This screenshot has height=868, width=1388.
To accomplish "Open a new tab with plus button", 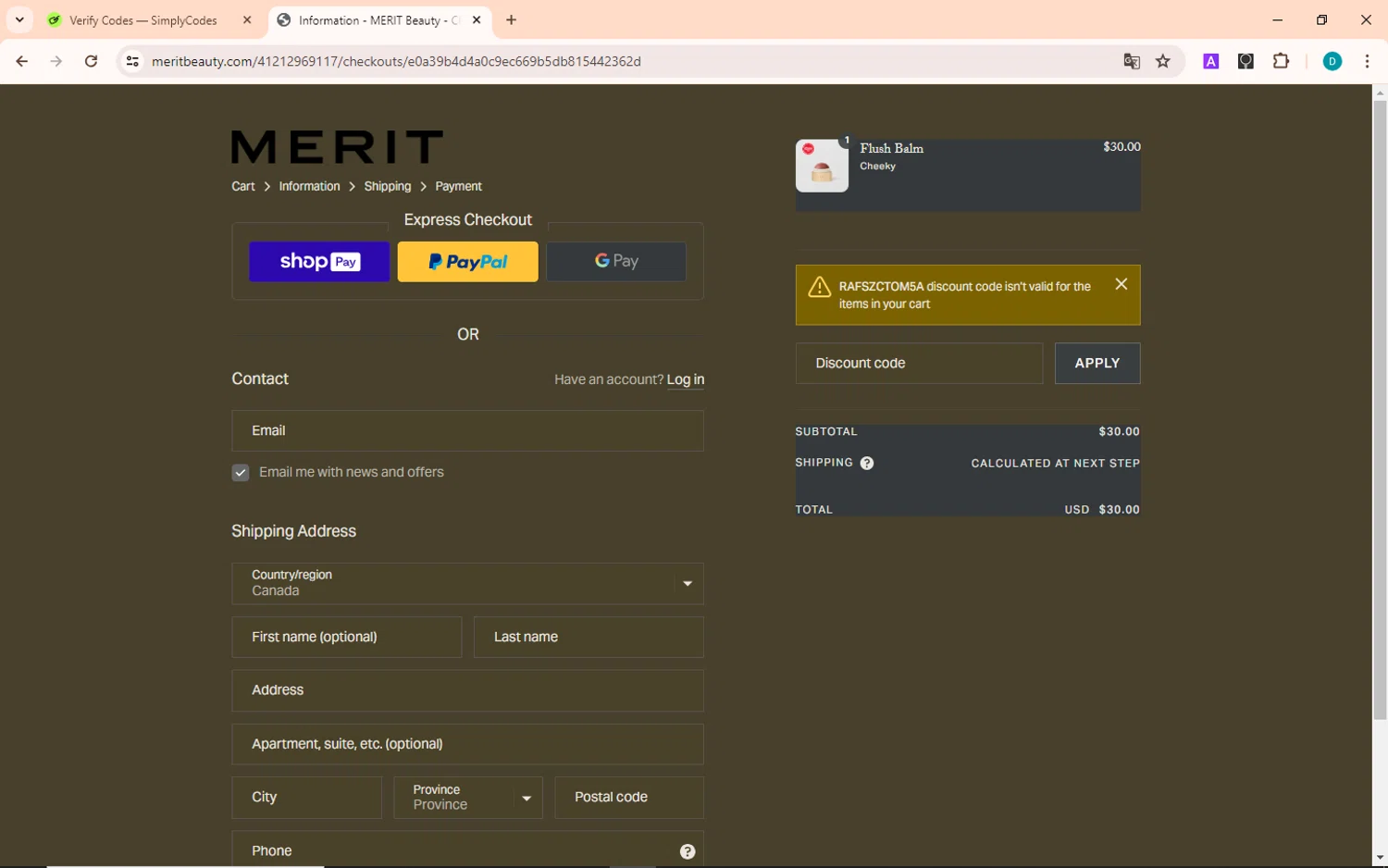I will pyautogui.click(x=511, y=19).
